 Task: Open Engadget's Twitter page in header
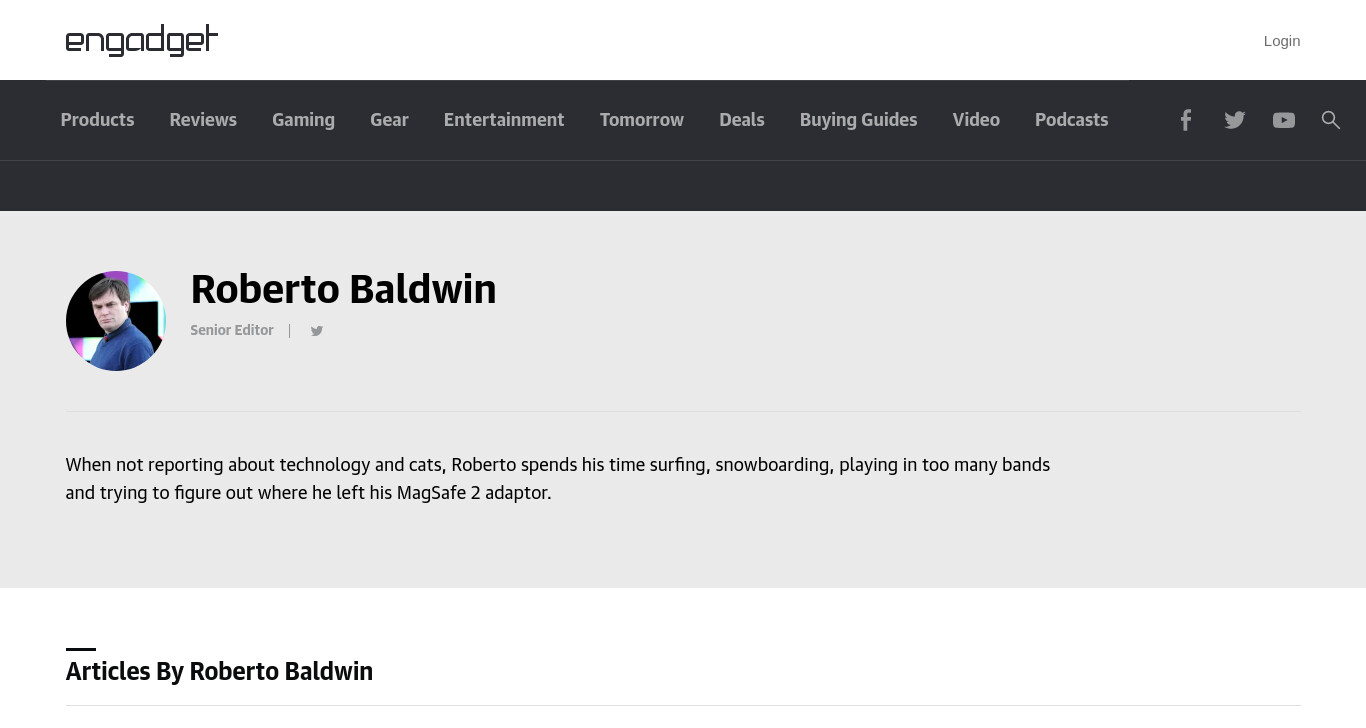1235,120
